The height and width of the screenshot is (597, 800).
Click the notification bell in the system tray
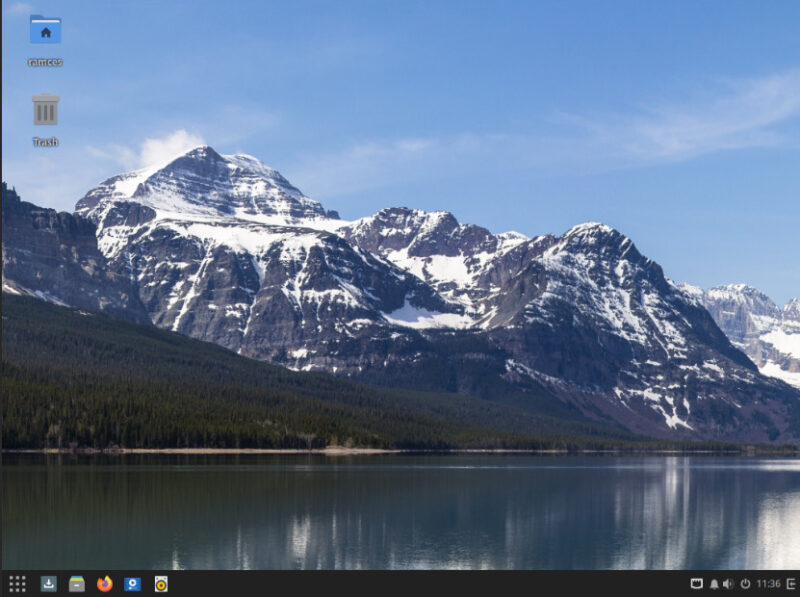click(x=714, y=583)
